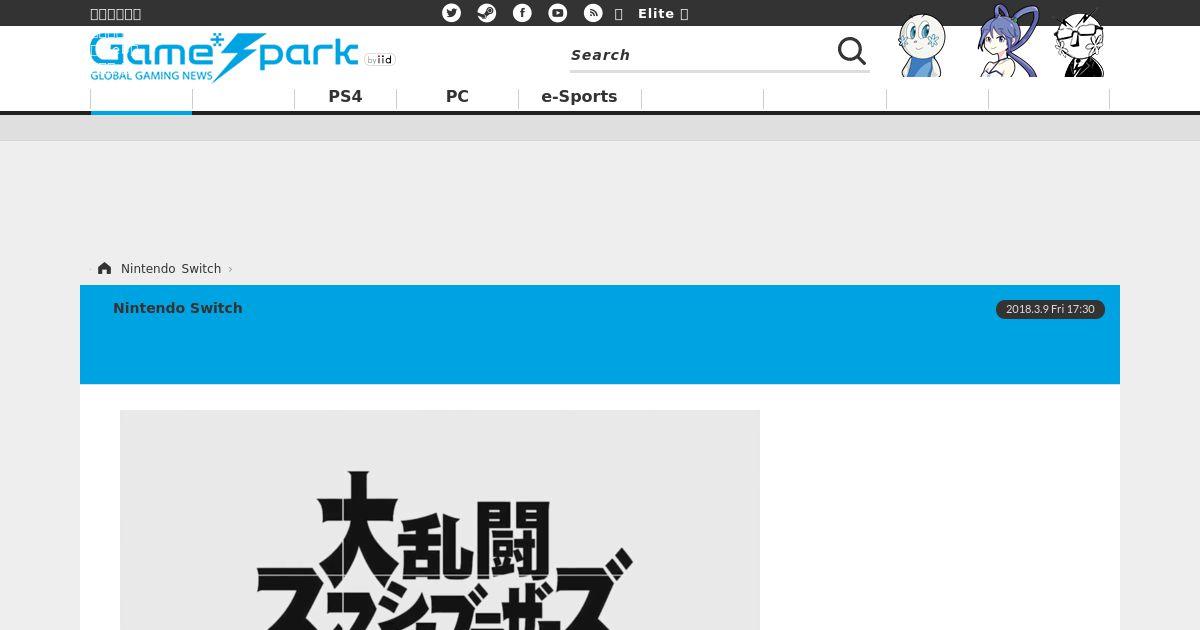Image resolution: width=1200 pixels, height=630 pixels.
Task: Click the magnifying glass search icon
Action: [x=852, y=51]
